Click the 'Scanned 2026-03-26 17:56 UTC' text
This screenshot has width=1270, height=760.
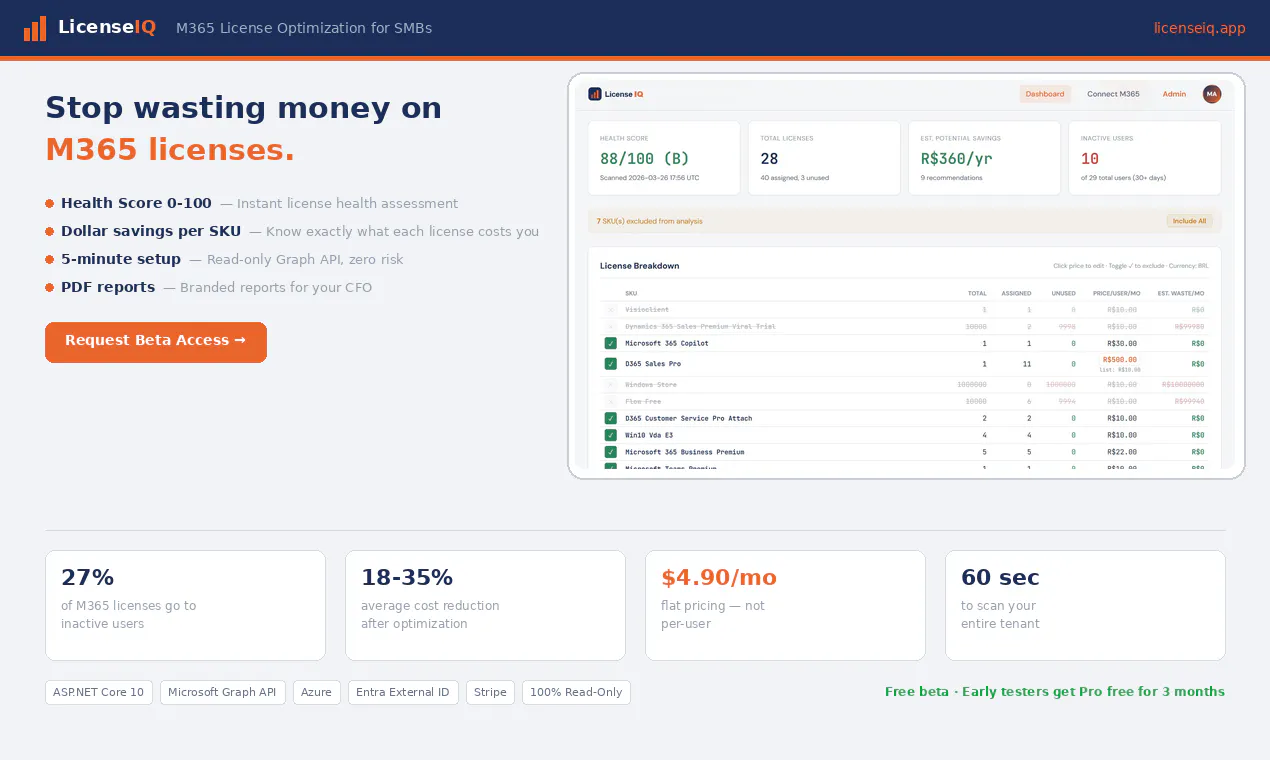click(x=650, y=178)
